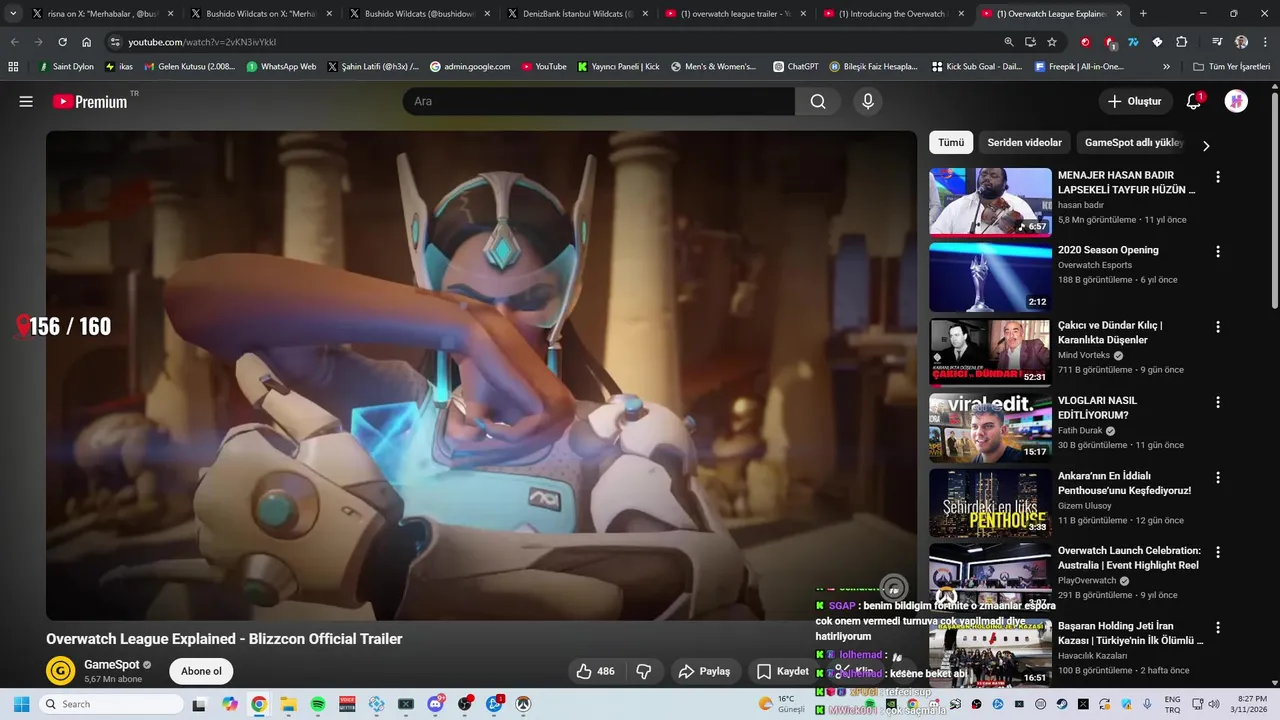This screenshot has height=720, width=1280.
Task: Open Chrome profile avatar
Action: 1241,42
